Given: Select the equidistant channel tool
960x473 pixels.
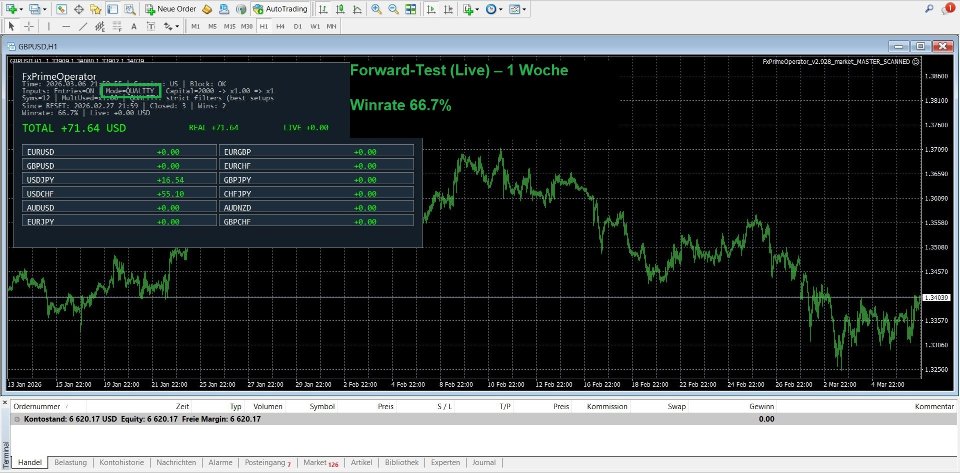Looking at the screenshot, I should [x=100, y=26].
